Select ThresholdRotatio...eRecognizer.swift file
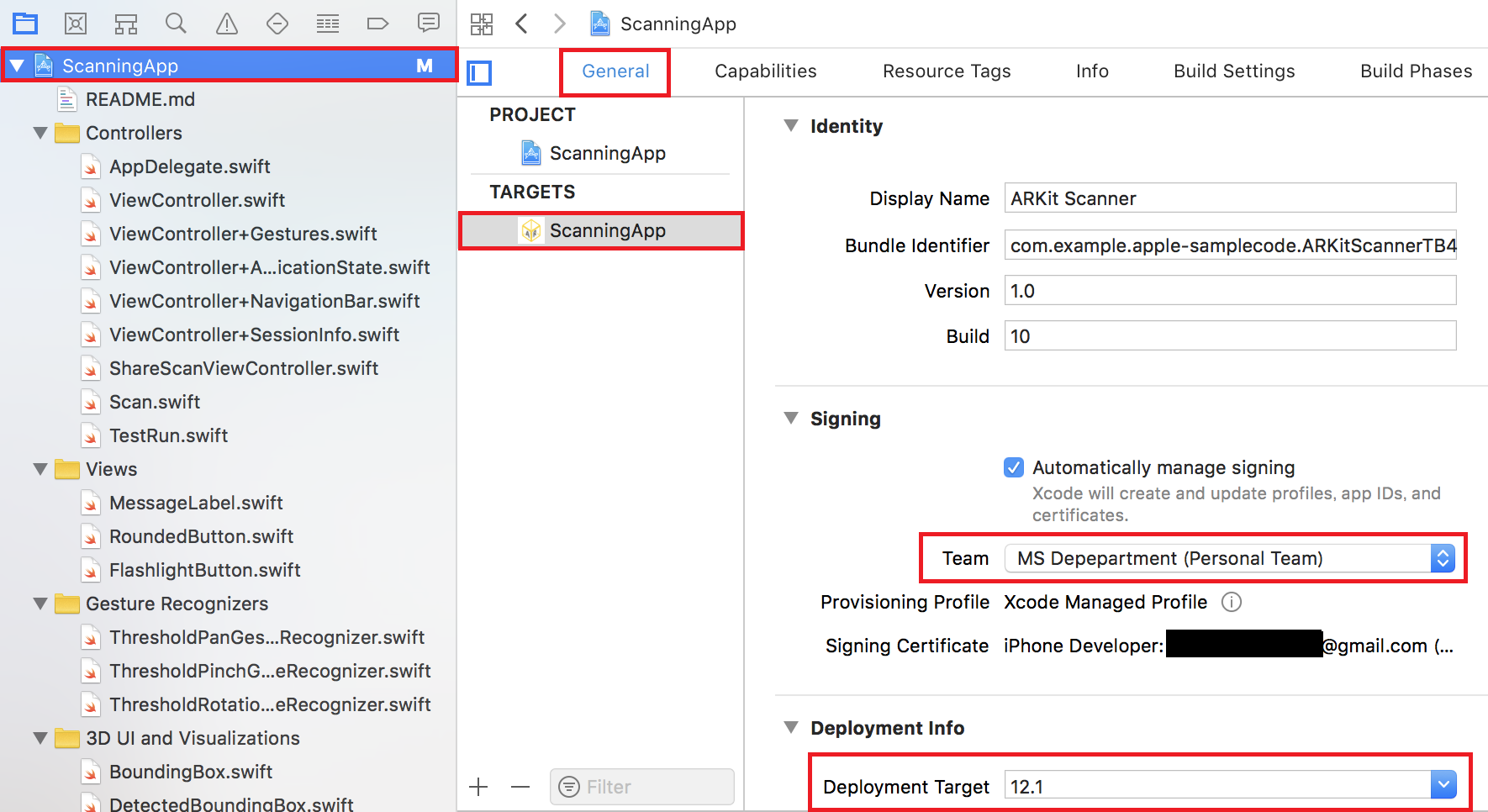This screenshot has height=812, width=1488. (270, 704)
